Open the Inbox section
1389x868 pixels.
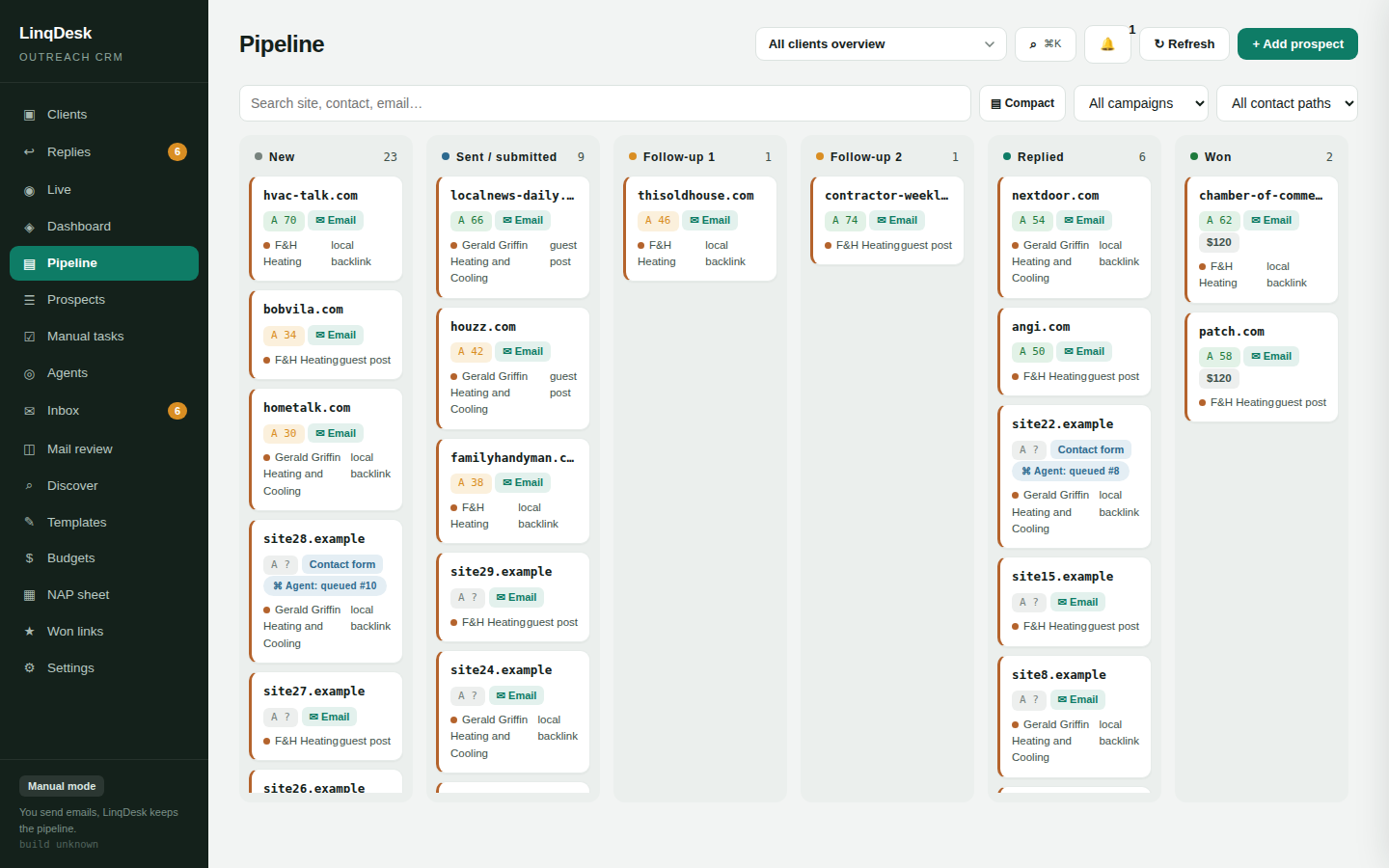coord(104,411)
